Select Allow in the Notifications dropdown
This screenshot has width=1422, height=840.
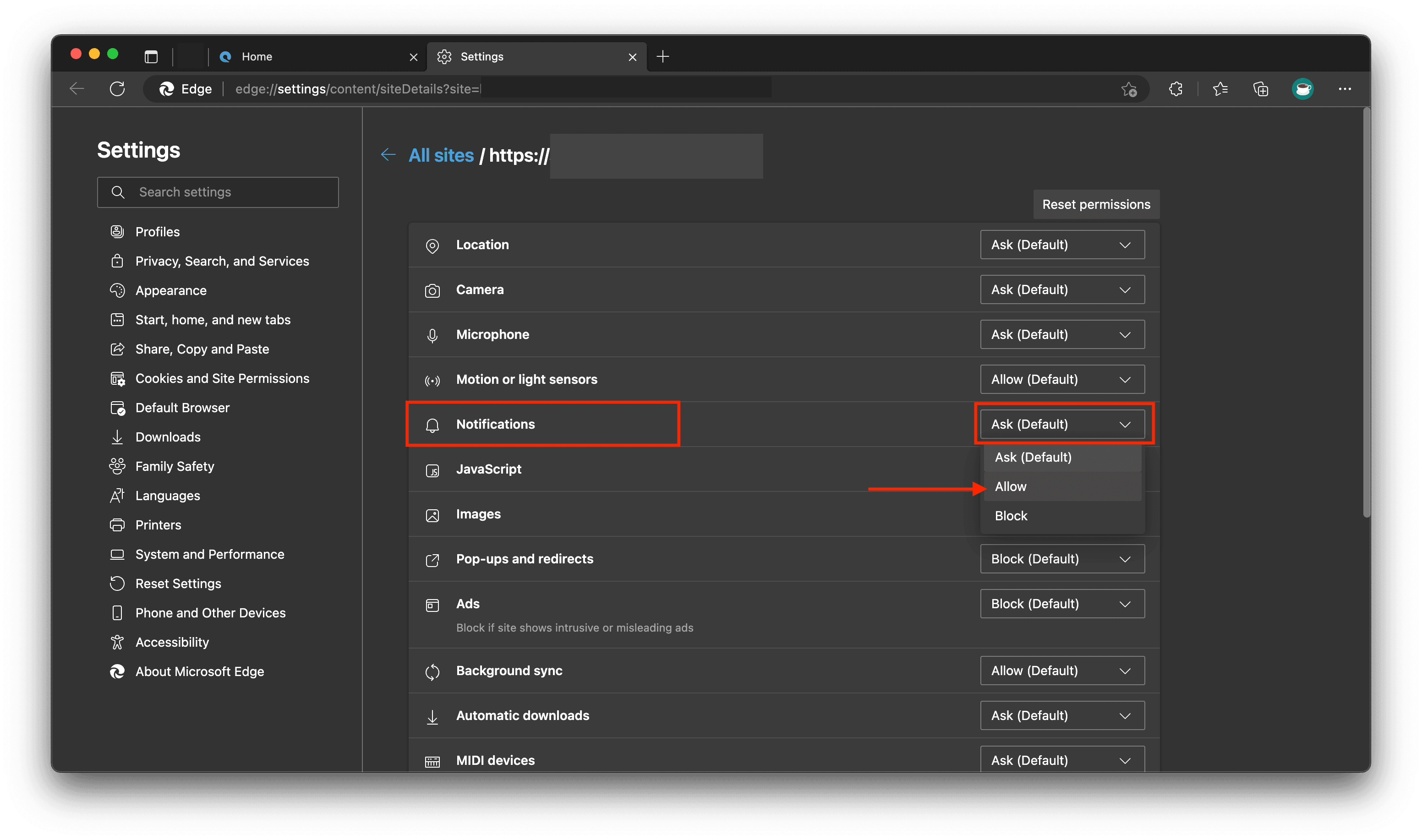click(1010, 486)
